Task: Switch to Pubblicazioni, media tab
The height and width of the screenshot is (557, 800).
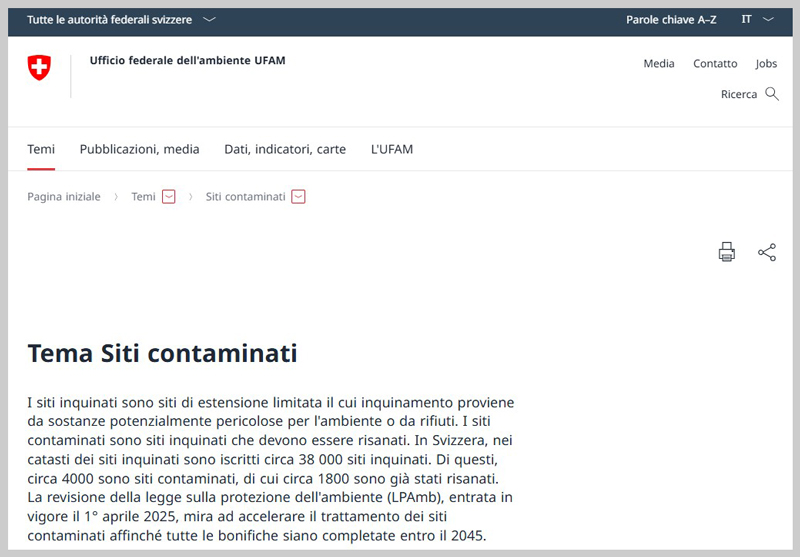Action: tap(139, 150)
